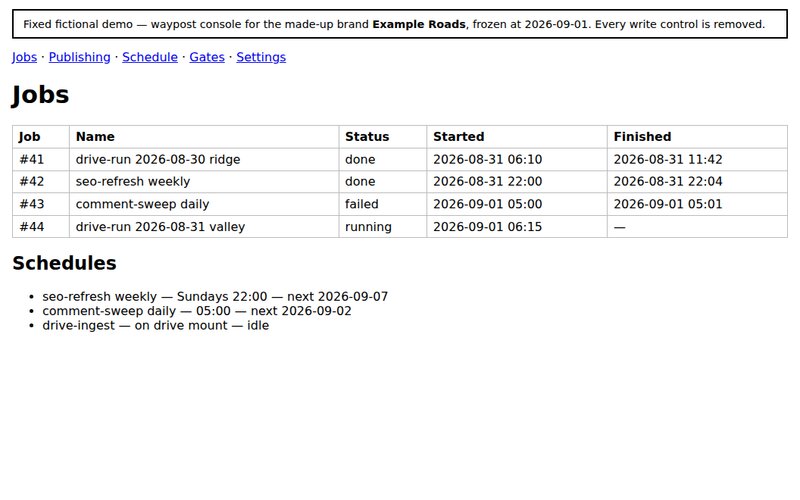This screenshot has width=800, height=500.
Task: Click start time 2026-08-31 06:10
Action: (x=488, y=160)
